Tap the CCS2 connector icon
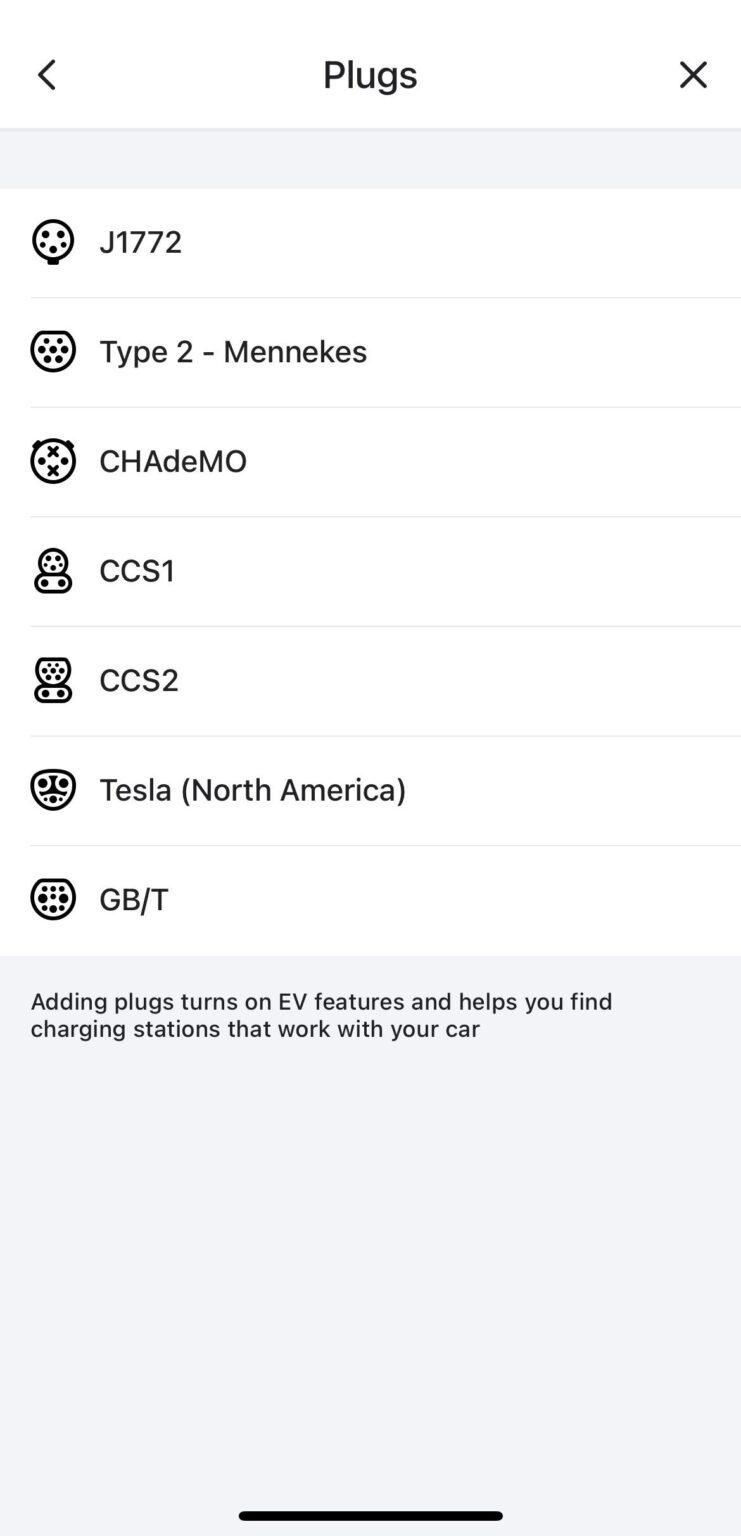 53,680
